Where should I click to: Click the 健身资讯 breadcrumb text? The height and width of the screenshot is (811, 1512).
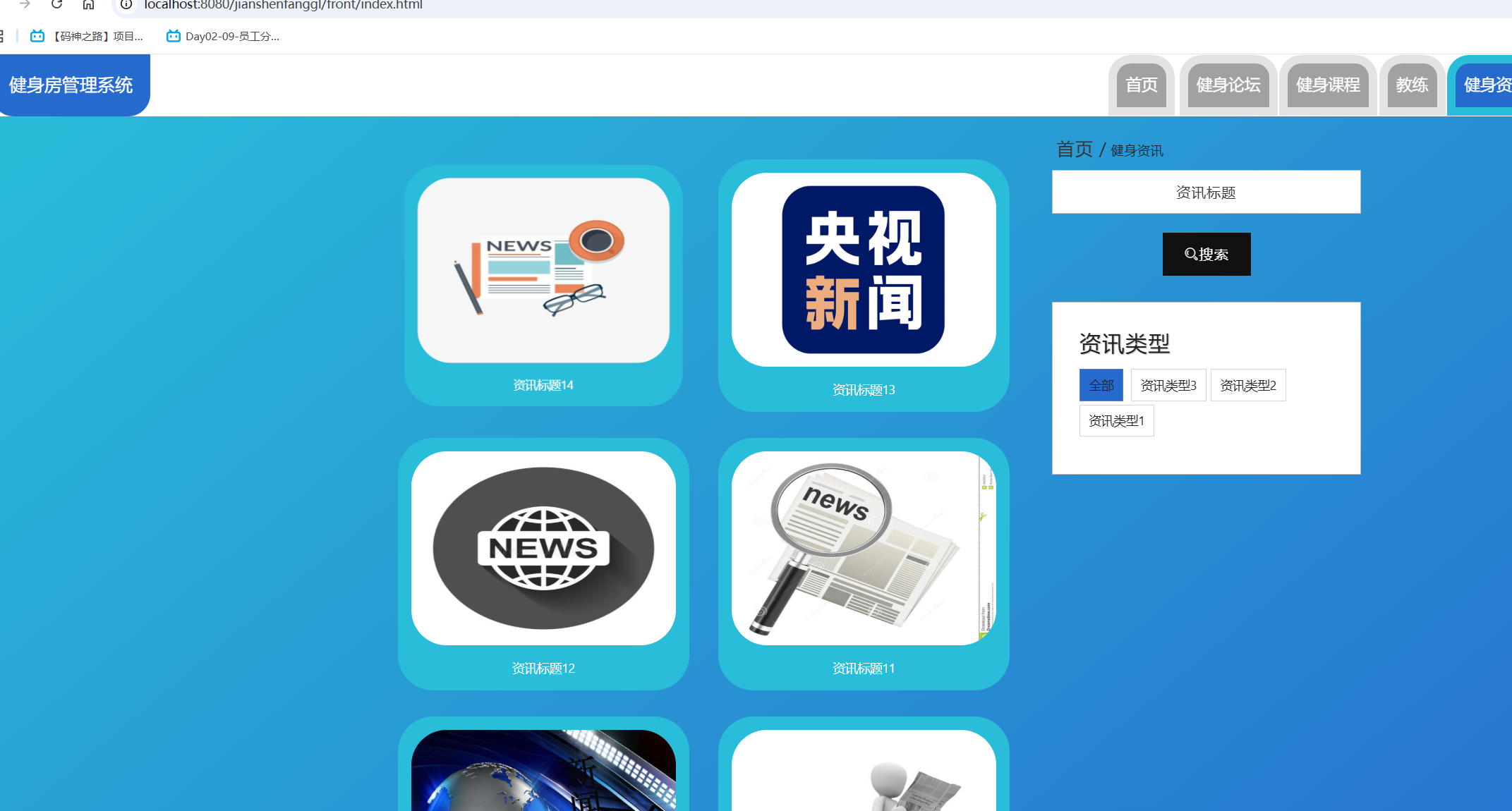point(1137,150)
